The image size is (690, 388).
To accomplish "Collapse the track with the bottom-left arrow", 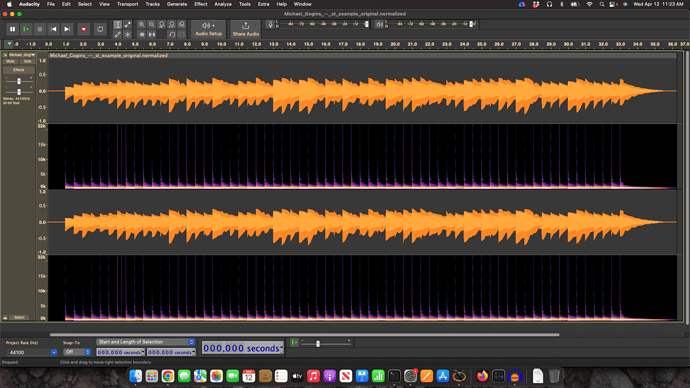I will pyautogui.click(x=5, y=317).
